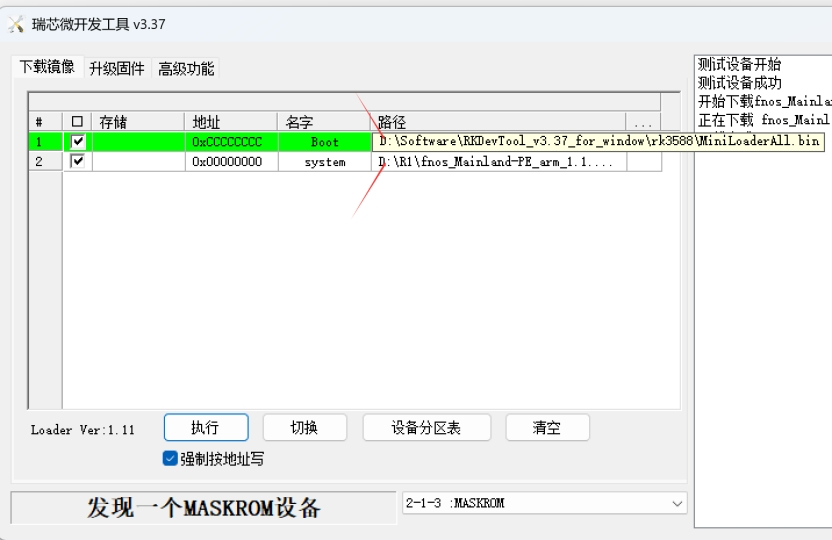This screenshot has width=832, height=540.
Task: Open the 高级功能 tab
Action: (186, 68)
